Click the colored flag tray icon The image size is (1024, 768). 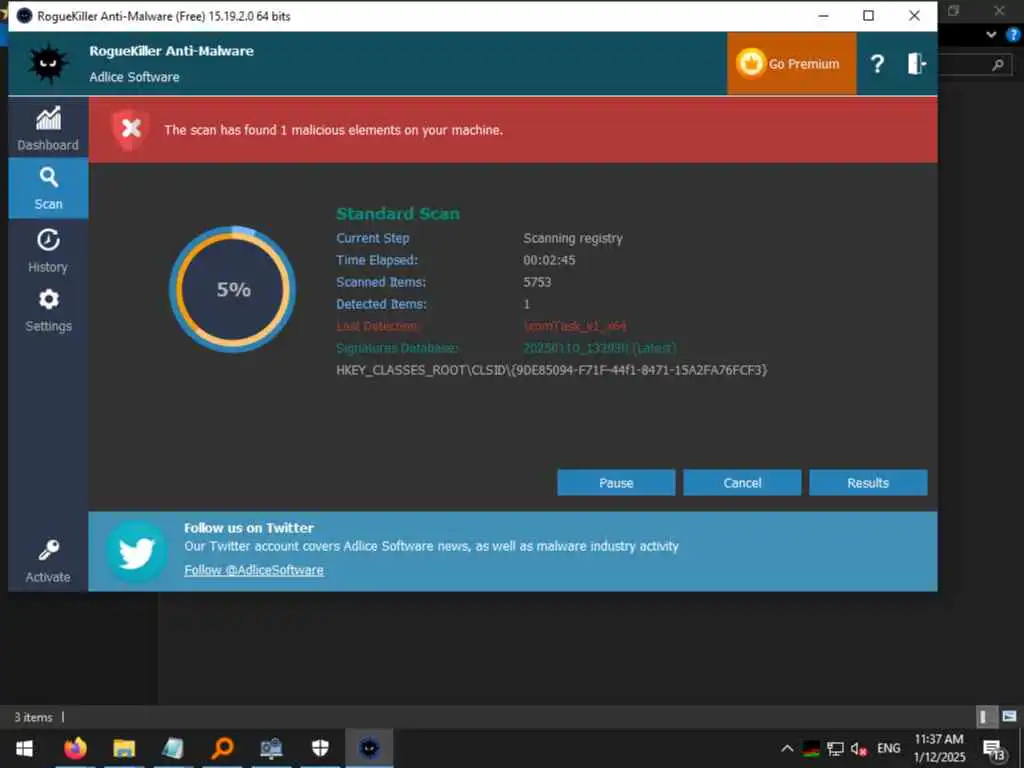pyautogui.click(x=811, y=748)
